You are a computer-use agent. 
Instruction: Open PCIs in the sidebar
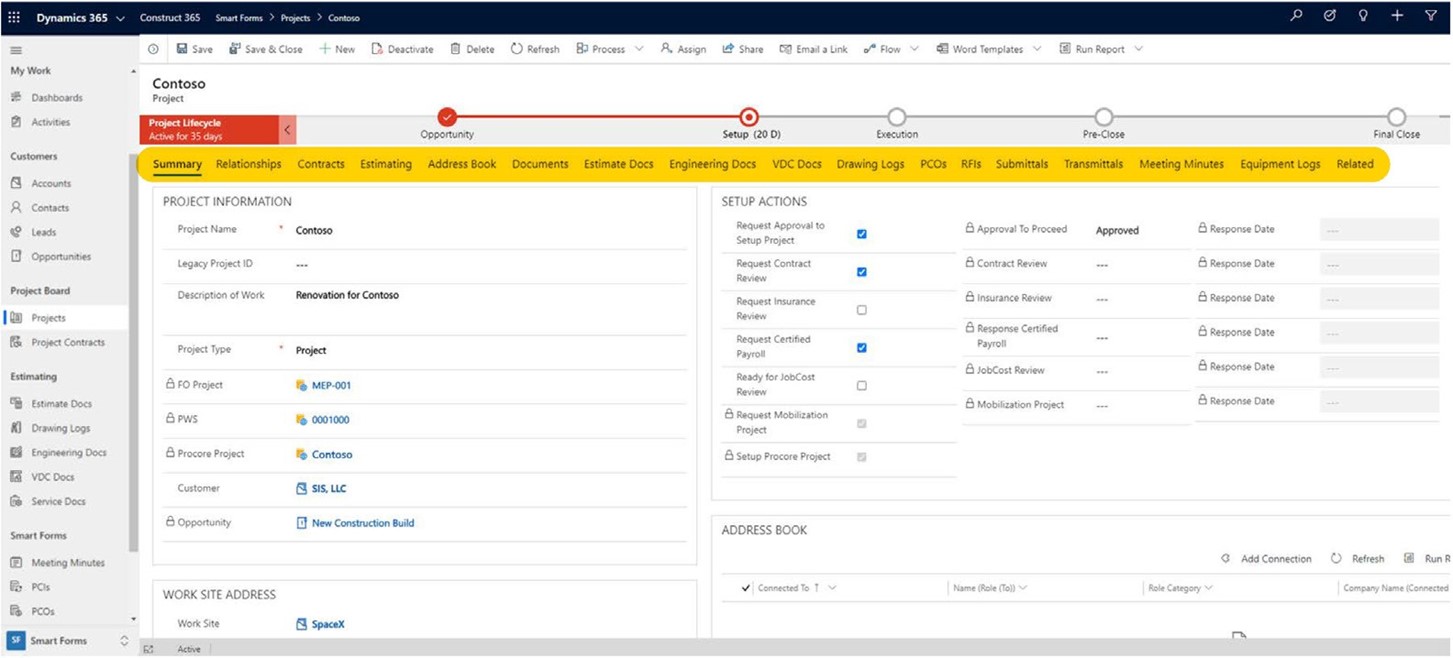click(x=41, y=587)
